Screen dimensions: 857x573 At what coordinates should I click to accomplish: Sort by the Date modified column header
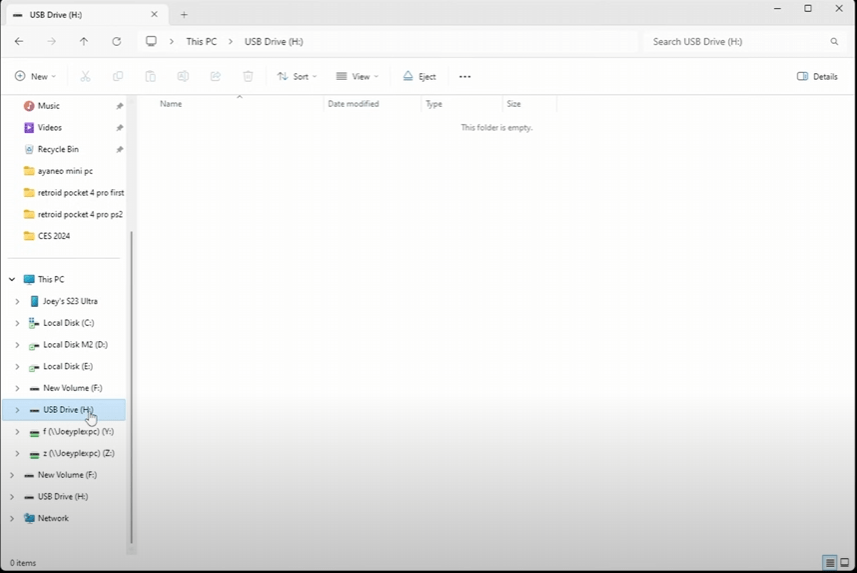pos(353,104)
